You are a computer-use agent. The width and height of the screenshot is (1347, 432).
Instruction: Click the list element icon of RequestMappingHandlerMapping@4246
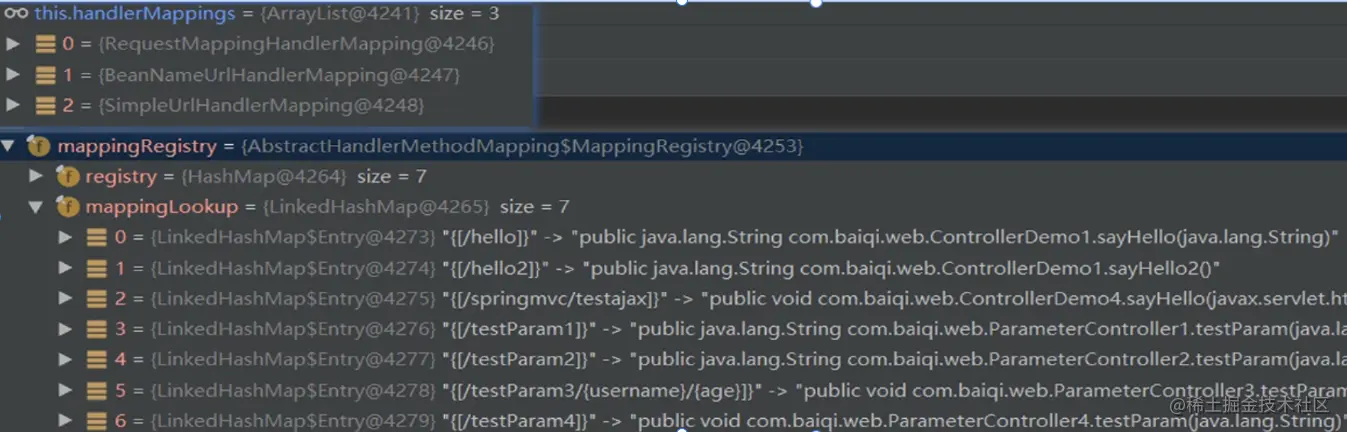coord(45,44)
